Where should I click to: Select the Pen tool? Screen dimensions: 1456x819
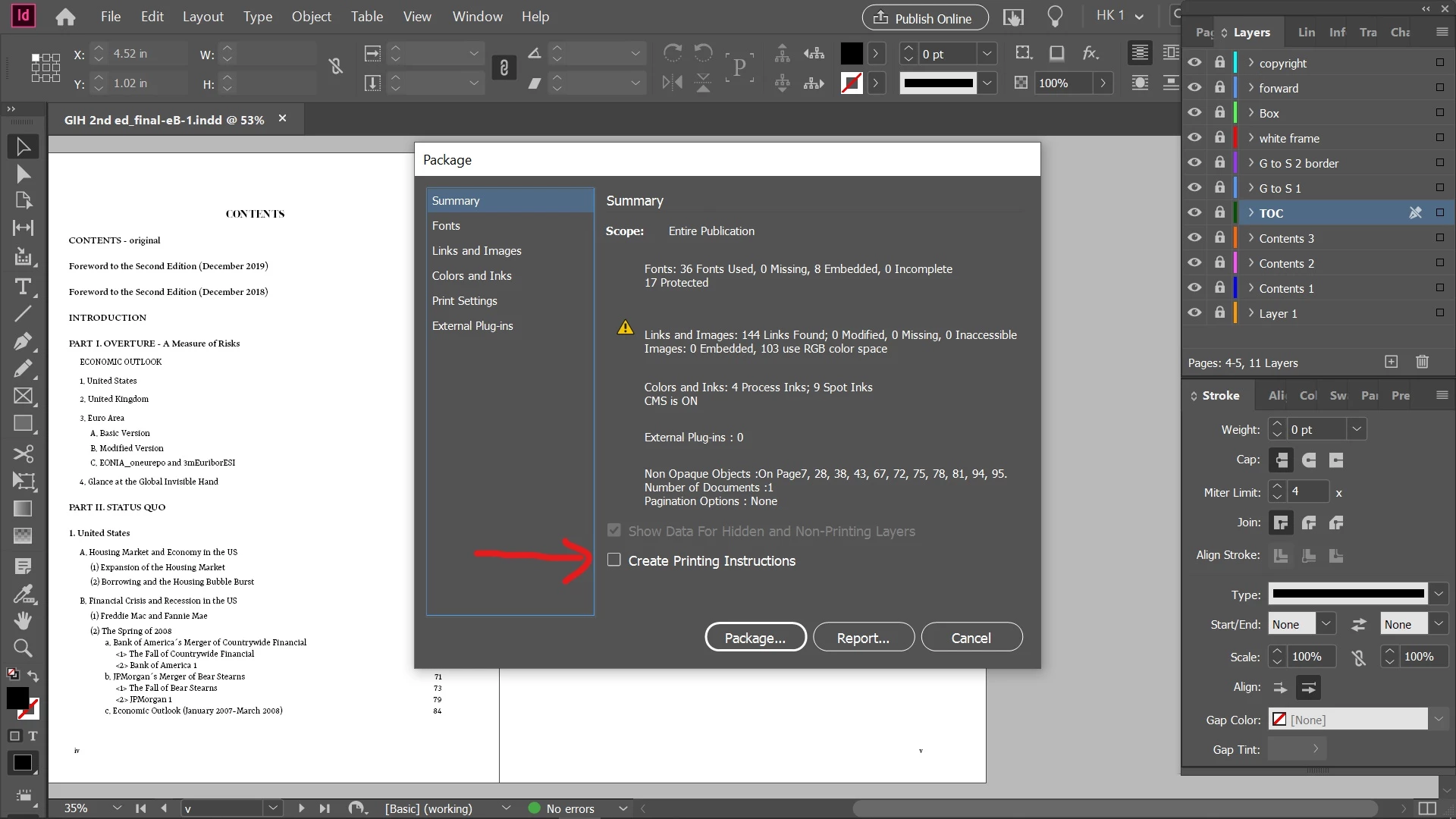tap(23, 340)
